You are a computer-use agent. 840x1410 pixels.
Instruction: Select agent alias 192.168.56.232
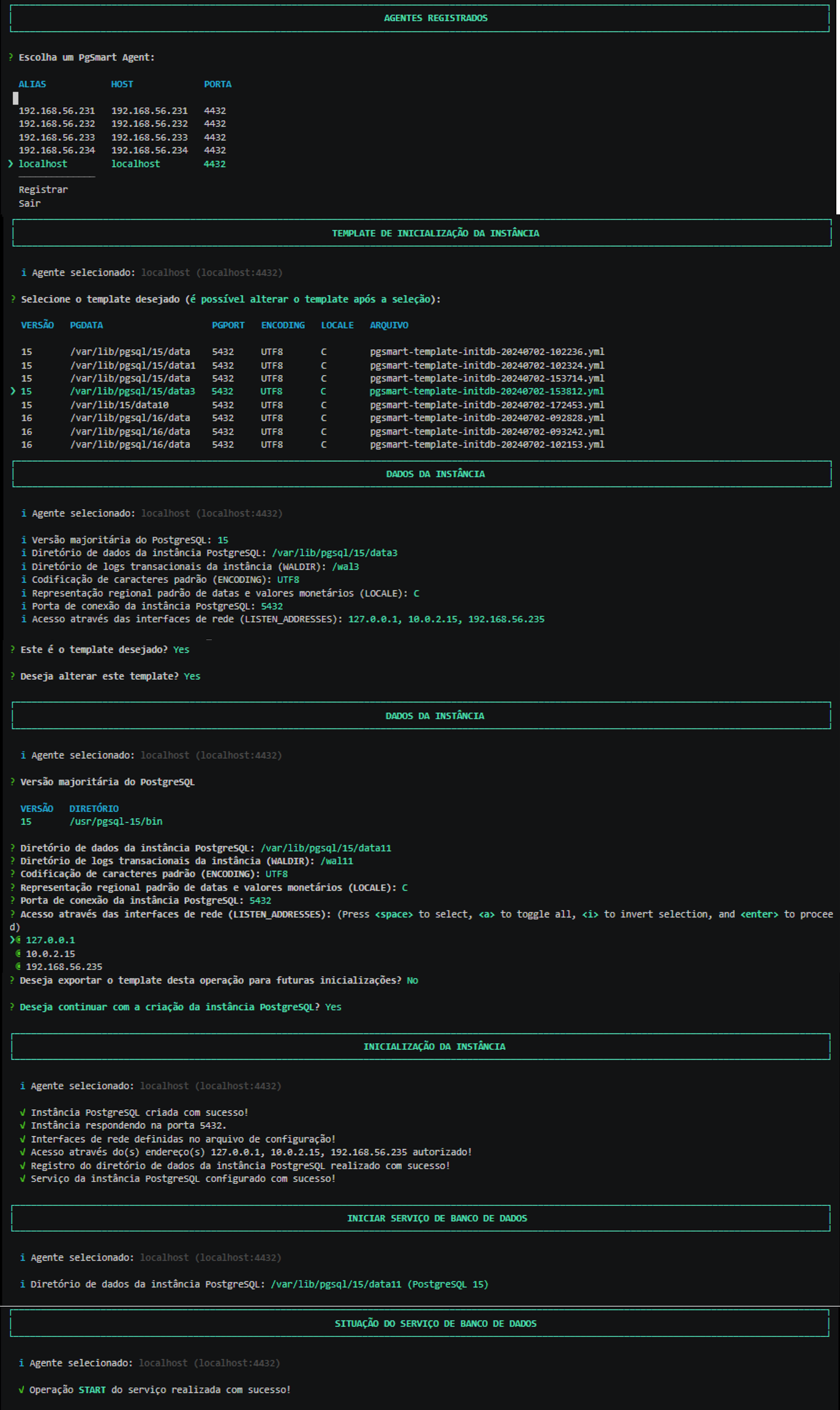tap(56, 124)
